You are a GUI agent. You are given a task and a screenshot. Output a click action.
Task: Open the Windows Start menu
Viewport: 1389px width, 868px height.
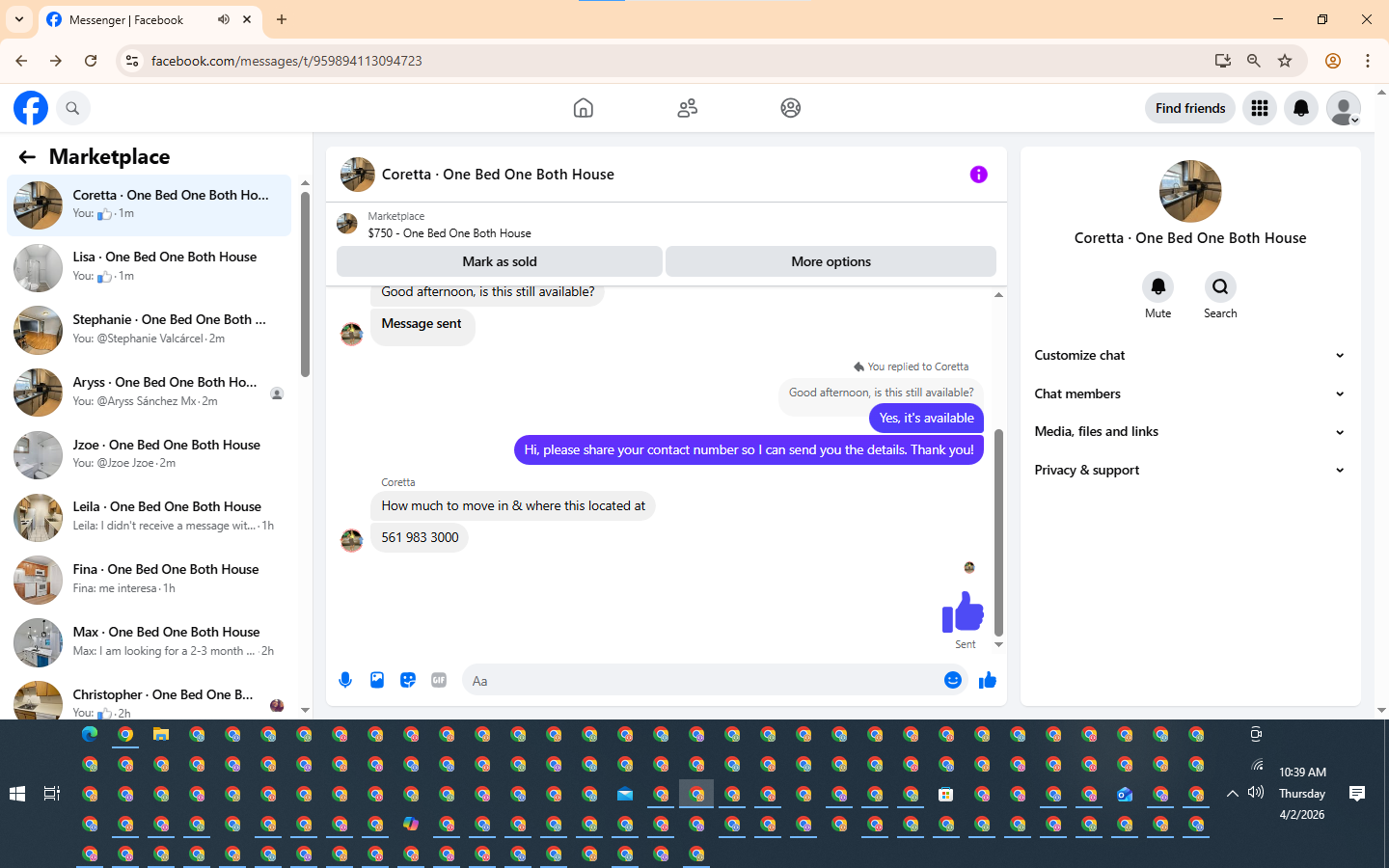(16, 794)
